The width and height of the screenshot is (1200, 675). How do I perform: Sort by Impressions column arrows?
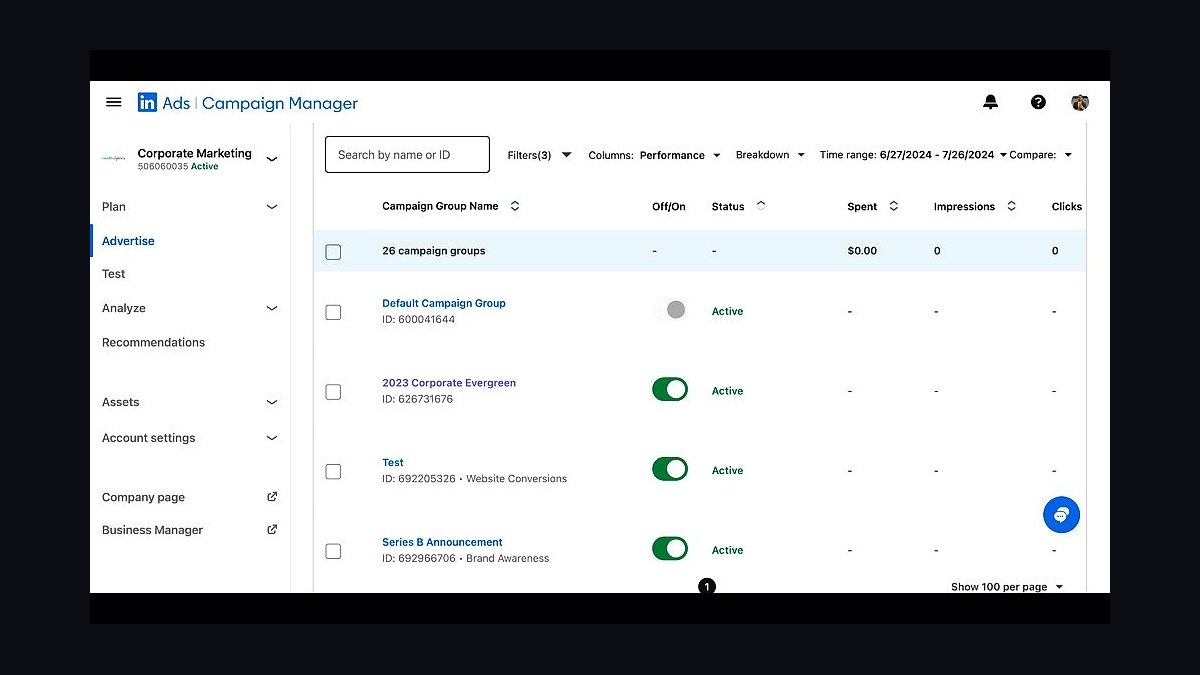pyautogui.click(x=1012, y=206)
